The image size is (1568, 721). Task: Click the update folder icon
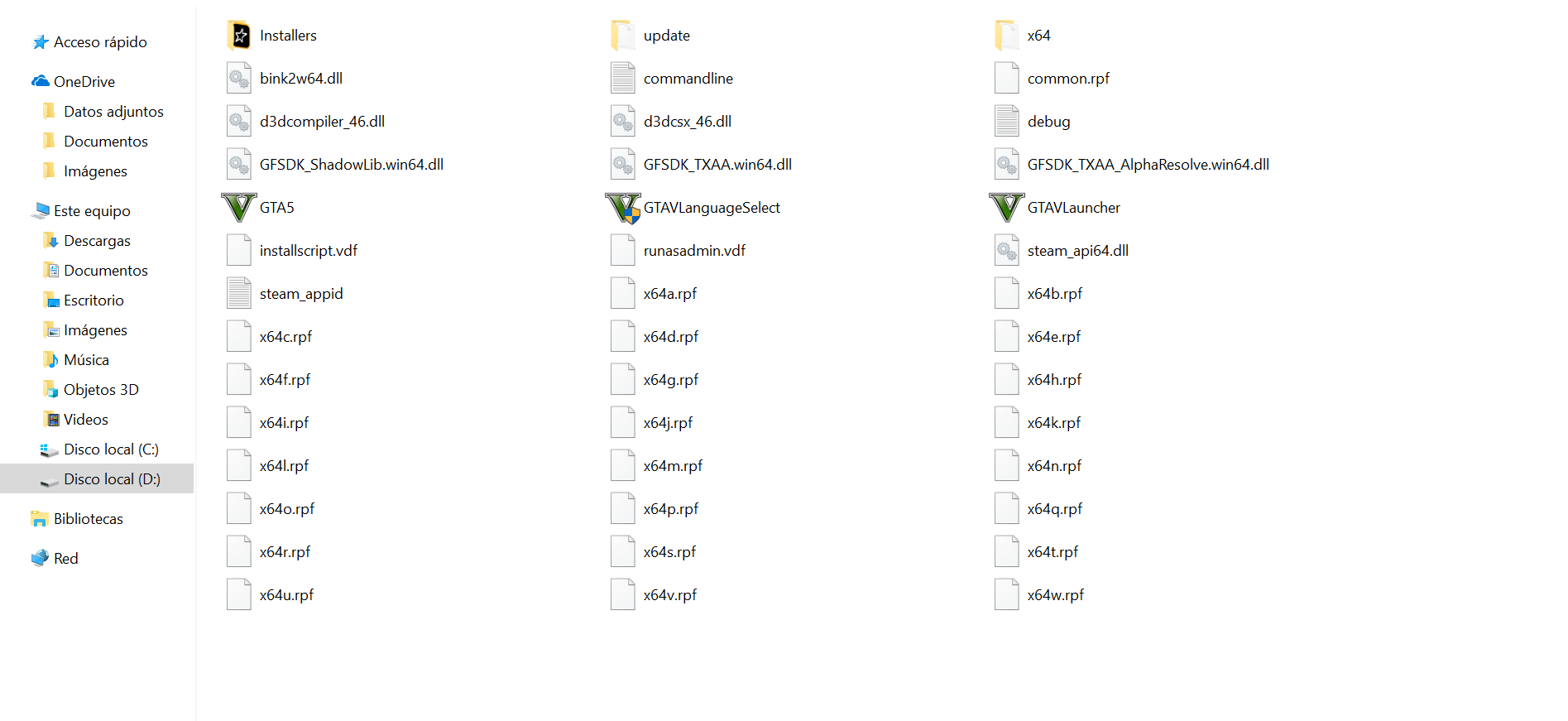[x=623, y=36]
